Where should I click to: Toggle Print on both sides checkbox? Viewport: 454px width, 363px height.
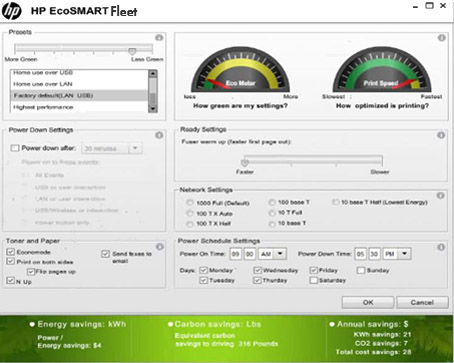10,262
